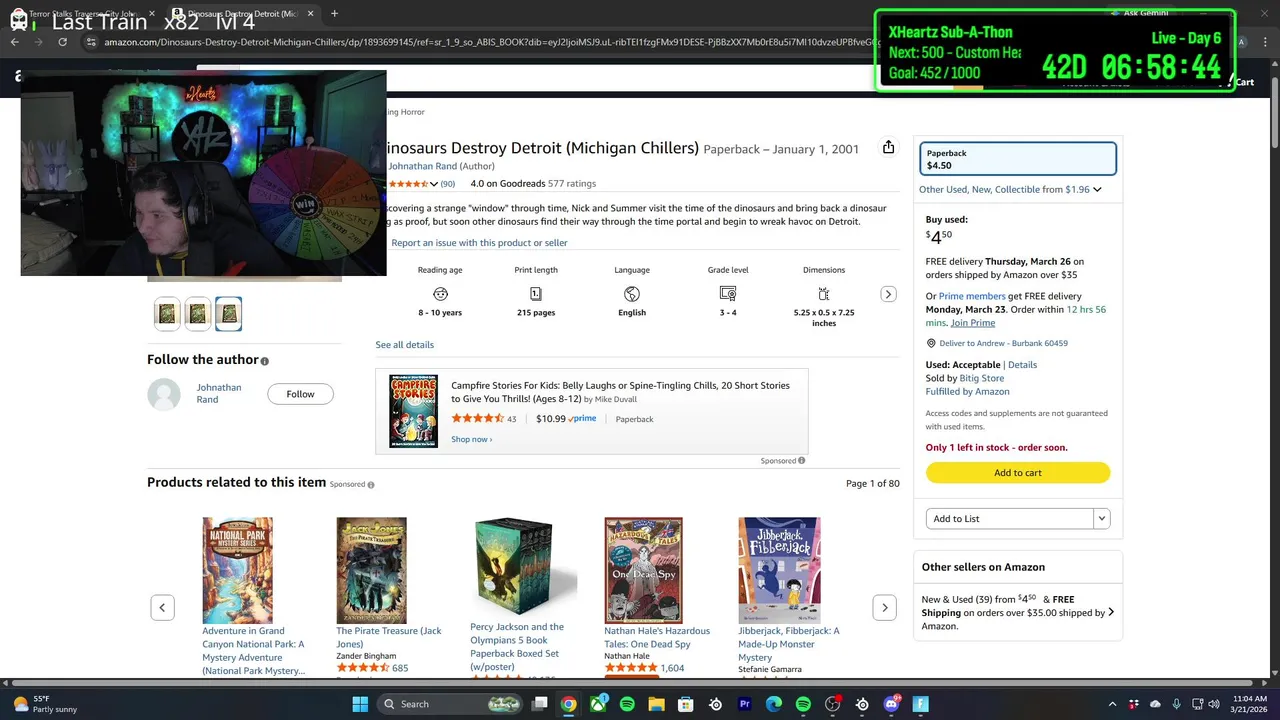Click delivery location pin icon
1280x720 pixels.
tap(931, 343)
